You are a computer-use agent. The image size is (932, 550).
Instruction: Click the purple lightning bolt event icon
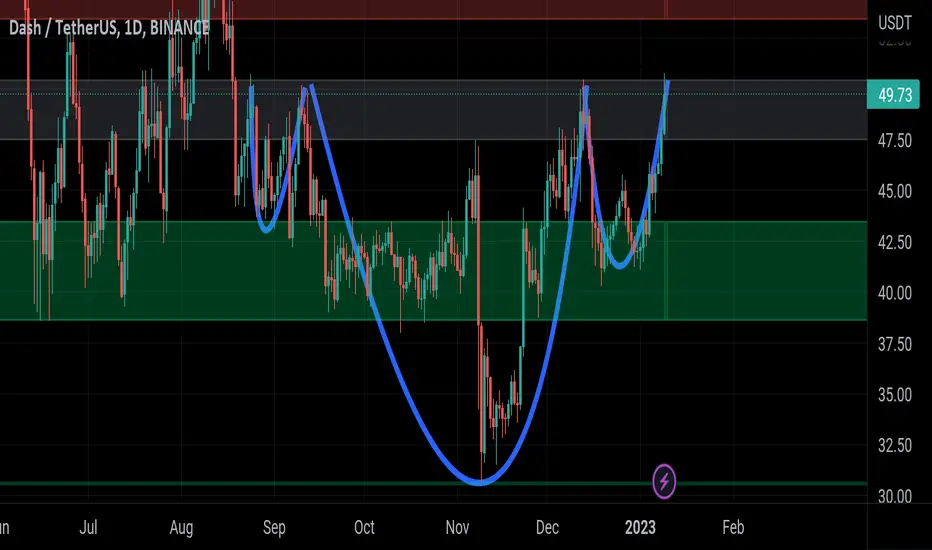[664, 481]
